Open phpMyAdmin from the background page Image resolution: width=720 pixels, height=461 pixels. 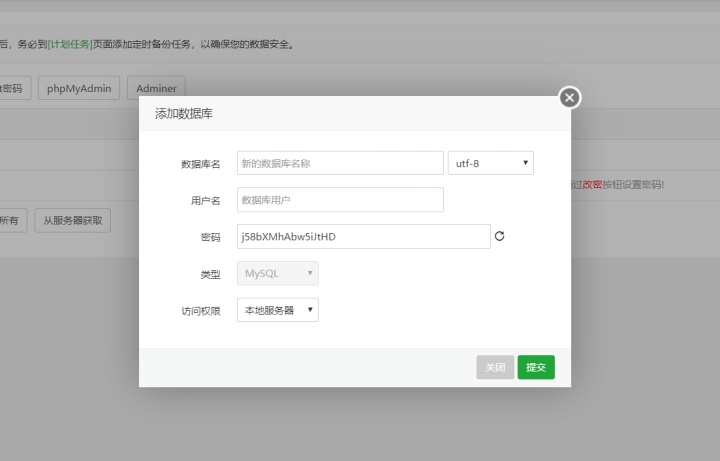(x=79, y=88)
